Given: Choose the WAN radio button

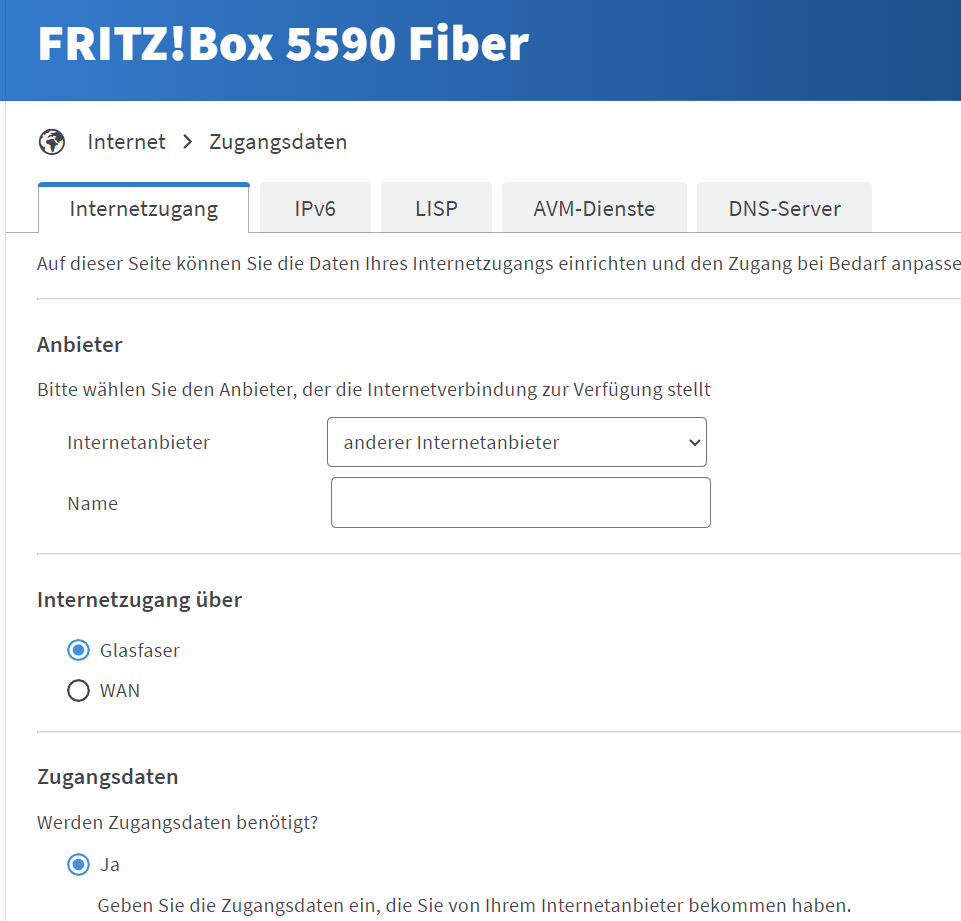Looking at the screenshot, I should tap(78, 691).
